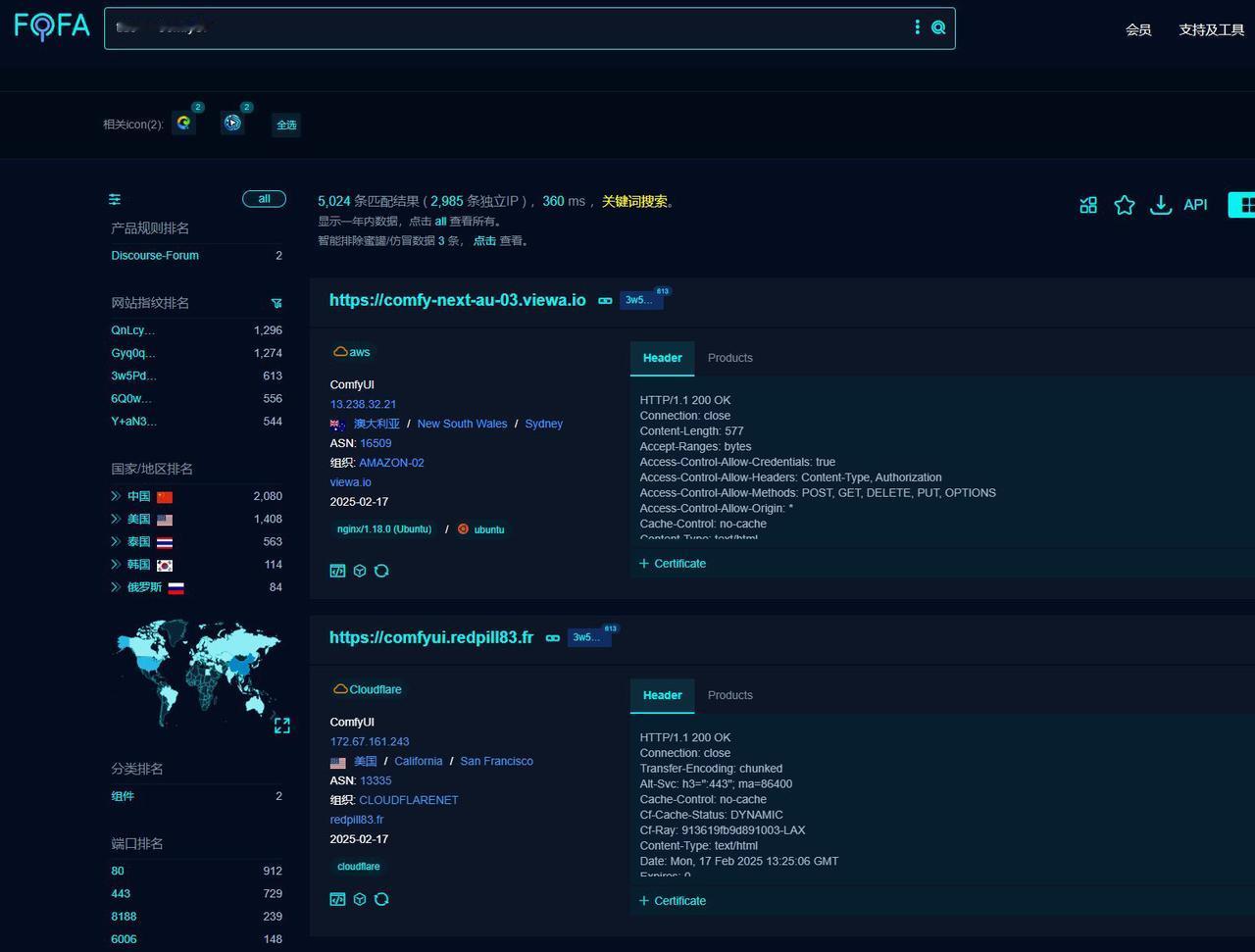
Task: Select Products tab in viewa.io result
Action: pyautogui.click(x=730, y=358)
